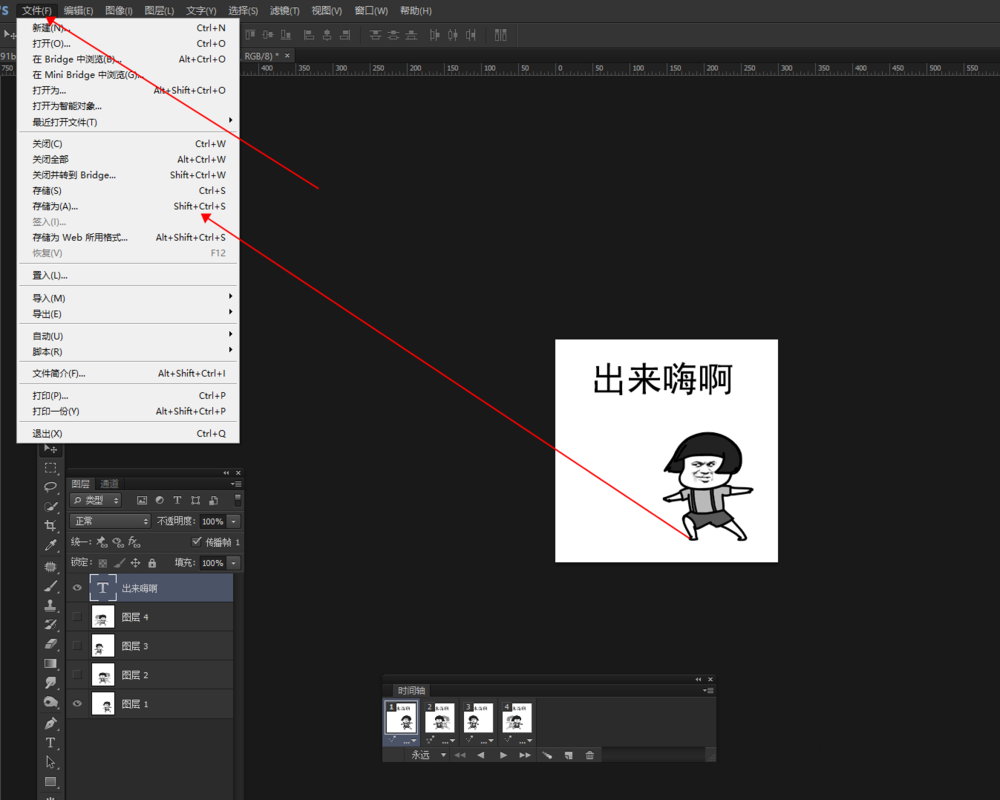Delete selected frame with trash icon
This screenshot has height=800, width=1000.
point(589,755)
